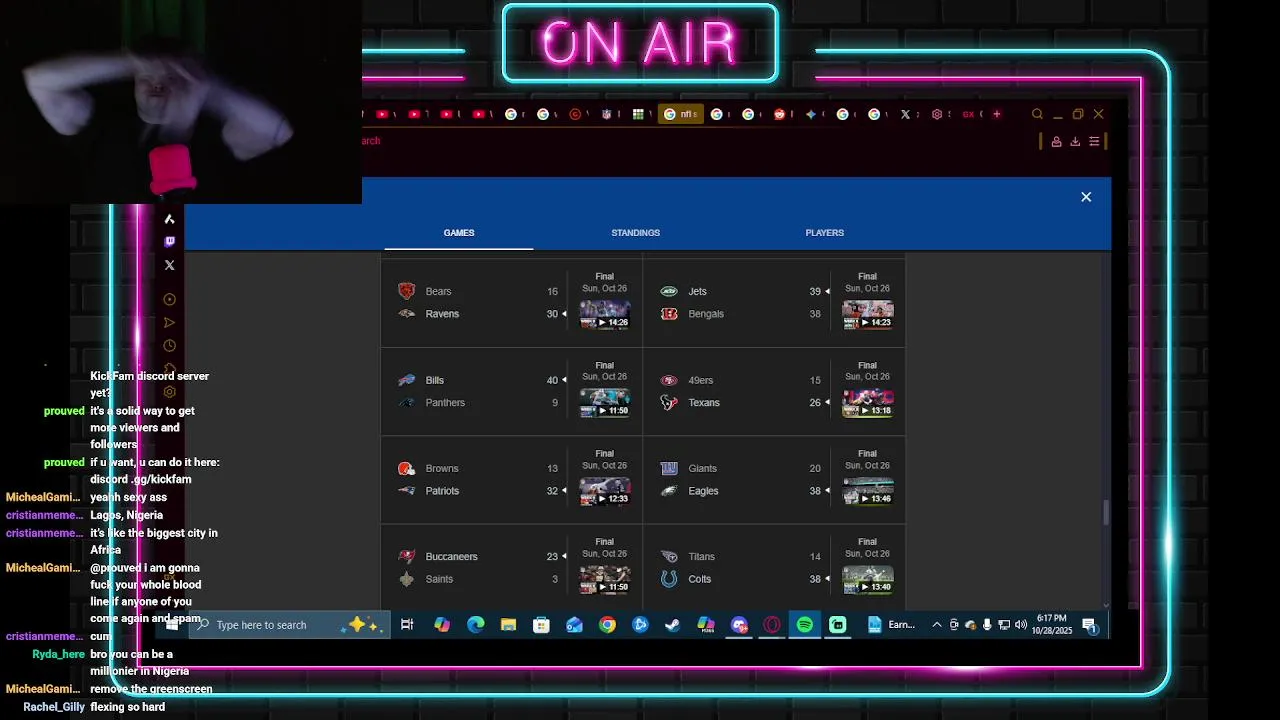This screenshot has width=1280, height=720.
Task: Click the Colts team name
Action: [x=700, y=579]
